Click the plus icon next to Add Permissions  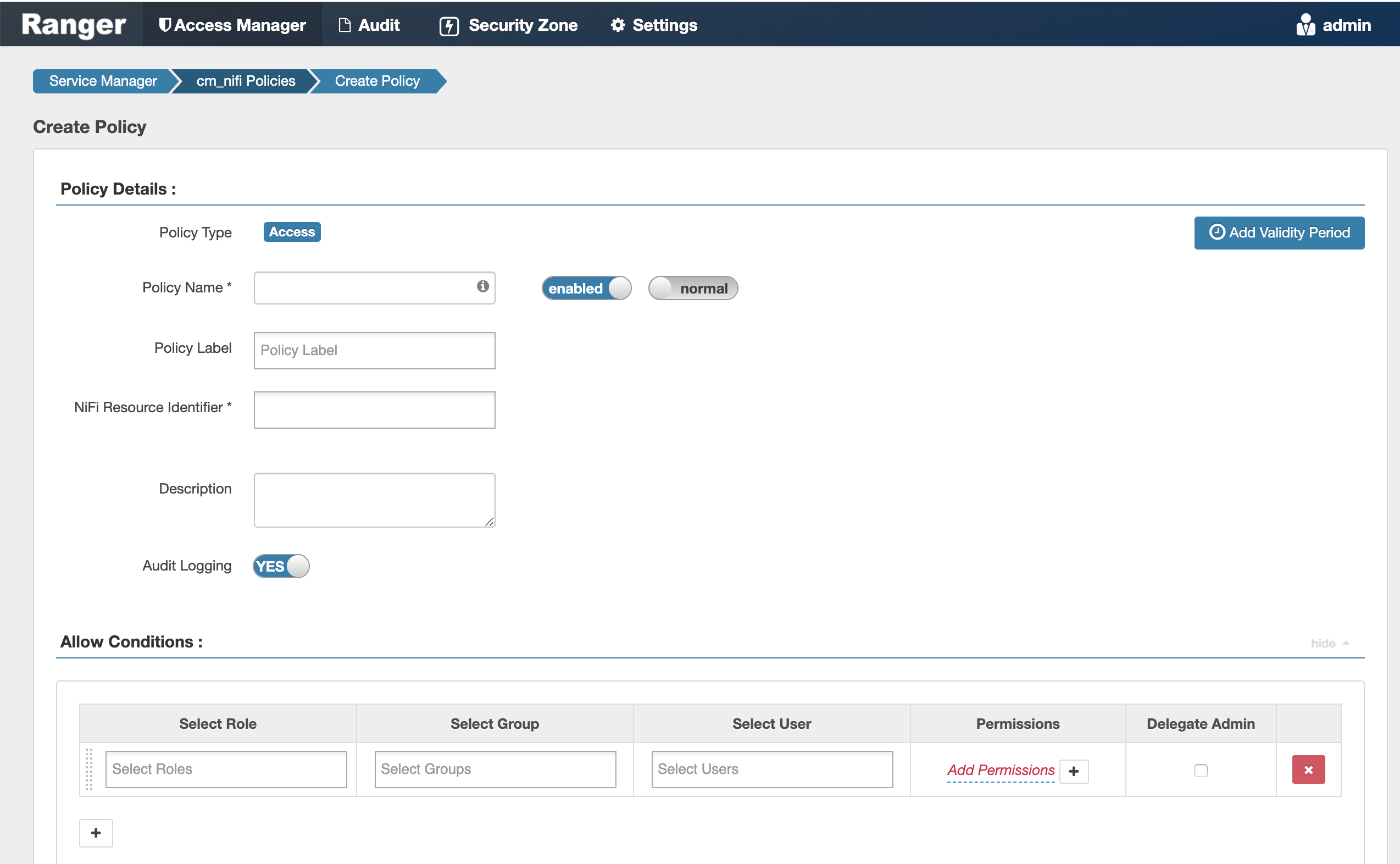[x=1073, y=771]
